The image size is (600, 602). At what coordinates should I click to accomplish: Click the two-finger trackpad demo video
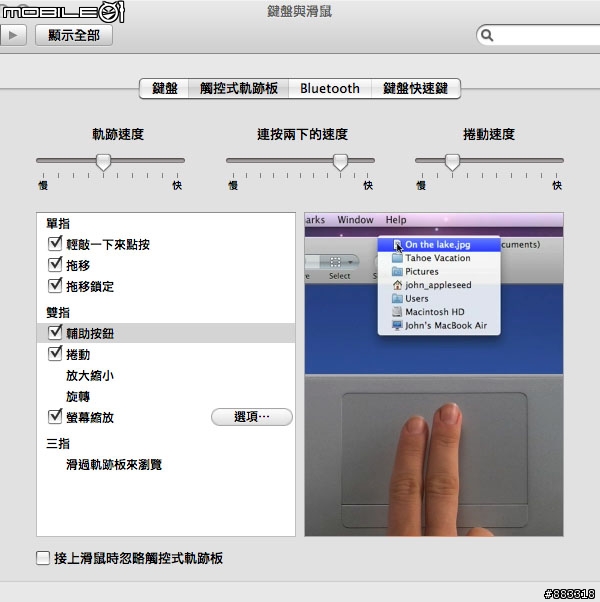(434, 374)
